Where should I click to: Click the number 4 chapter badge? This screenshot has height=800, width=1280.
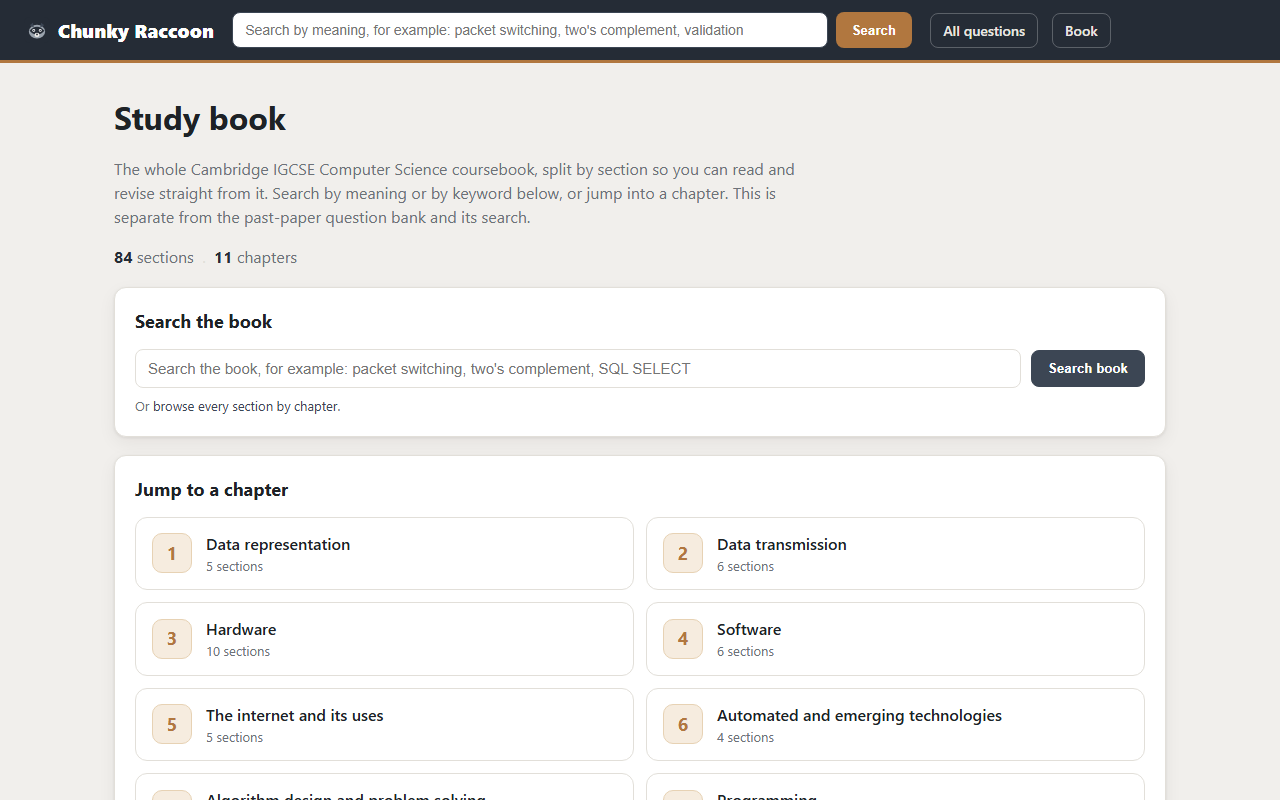[683, 639]
